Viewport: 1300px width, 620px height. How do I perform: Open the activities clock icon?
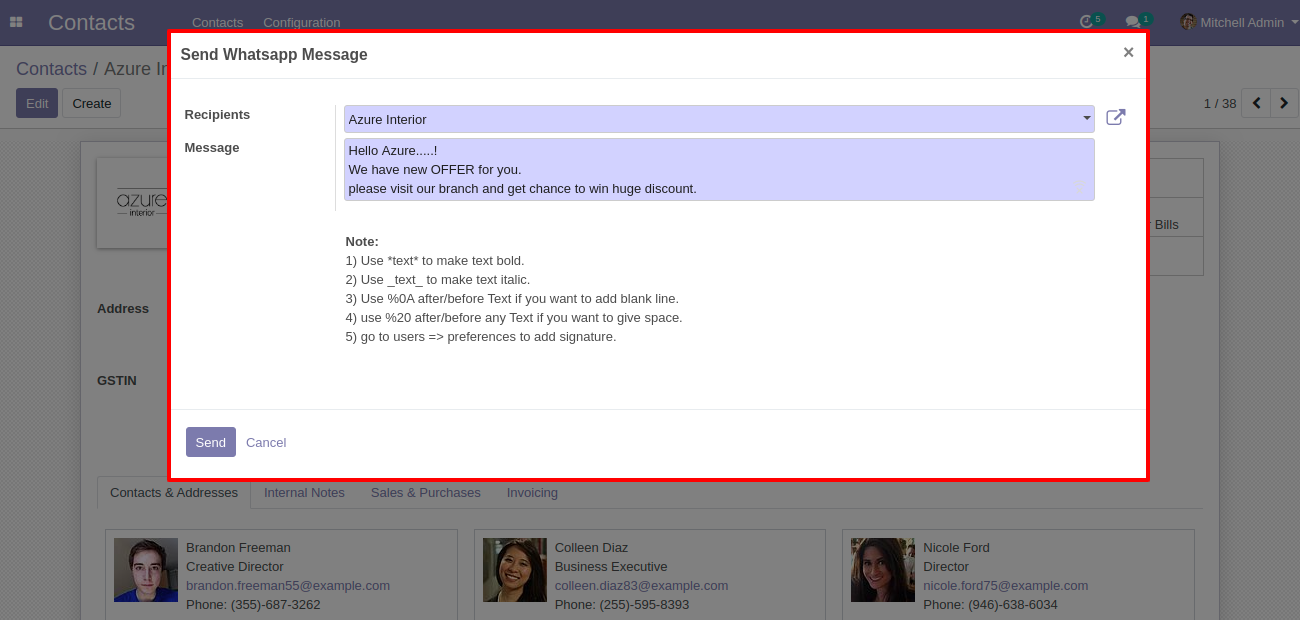point(1087,22)
